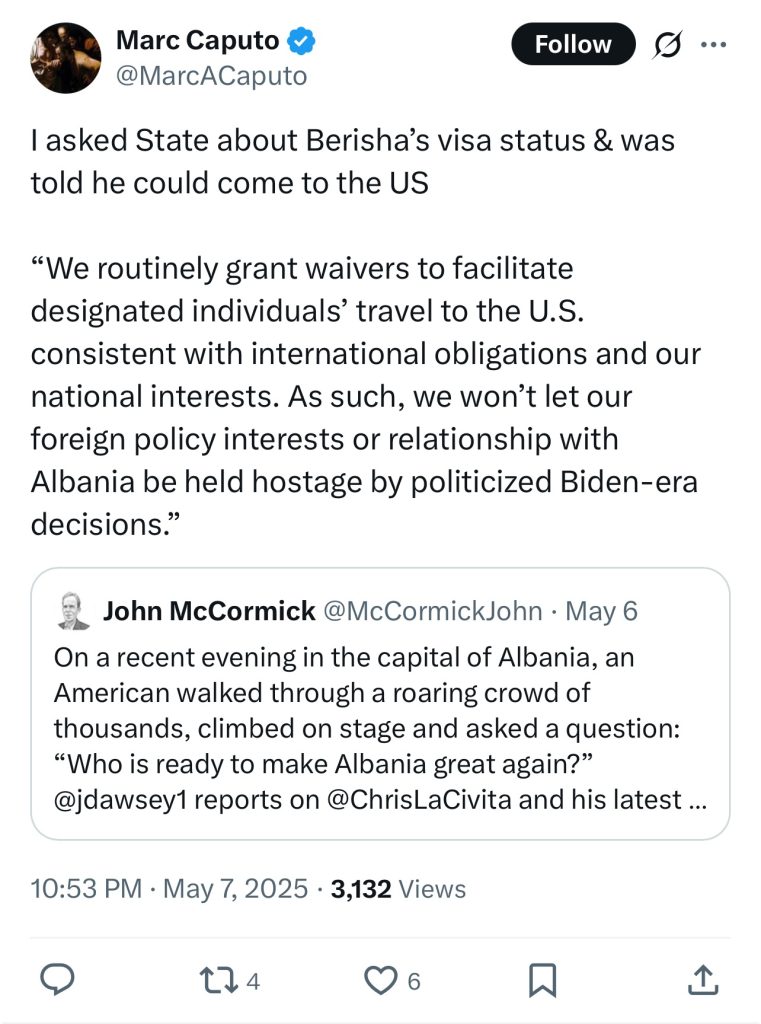
Task: Share the post via upload icon
Action: point(703,980)
